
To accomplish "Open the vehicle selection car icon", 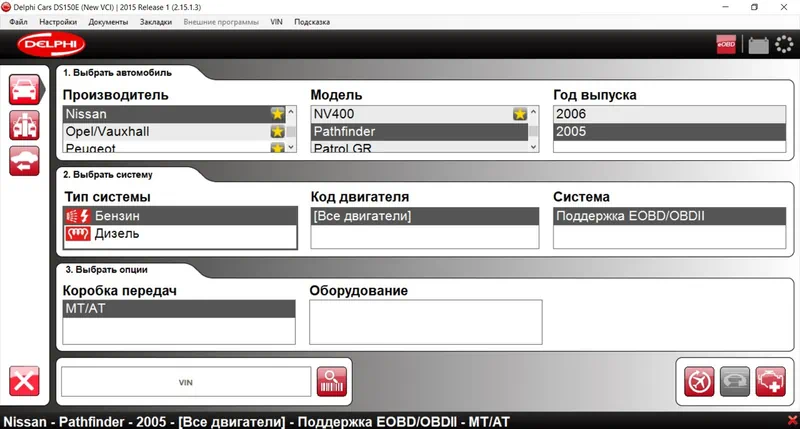I will [x=24, y=90].
